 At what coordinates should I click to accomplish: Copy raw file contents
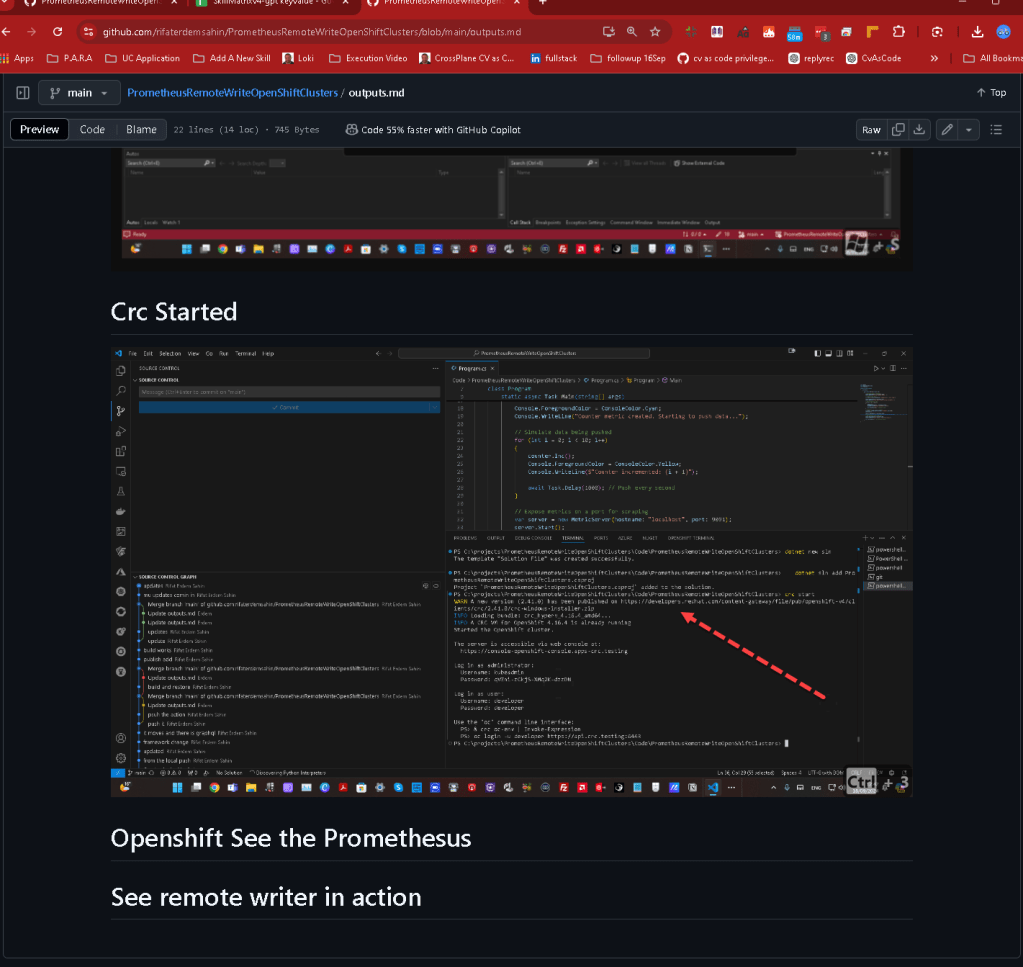click(x=898, y=130)
